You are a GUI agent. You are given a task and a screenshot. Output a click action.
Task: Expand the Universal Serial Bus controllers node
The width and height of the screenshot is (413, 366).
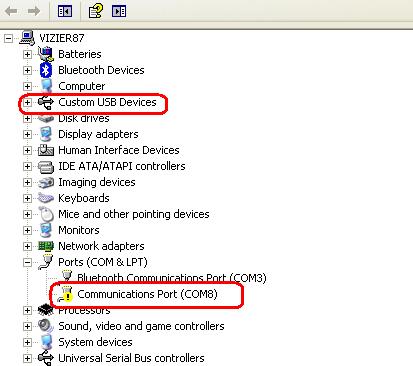click(x=27, y=358)
